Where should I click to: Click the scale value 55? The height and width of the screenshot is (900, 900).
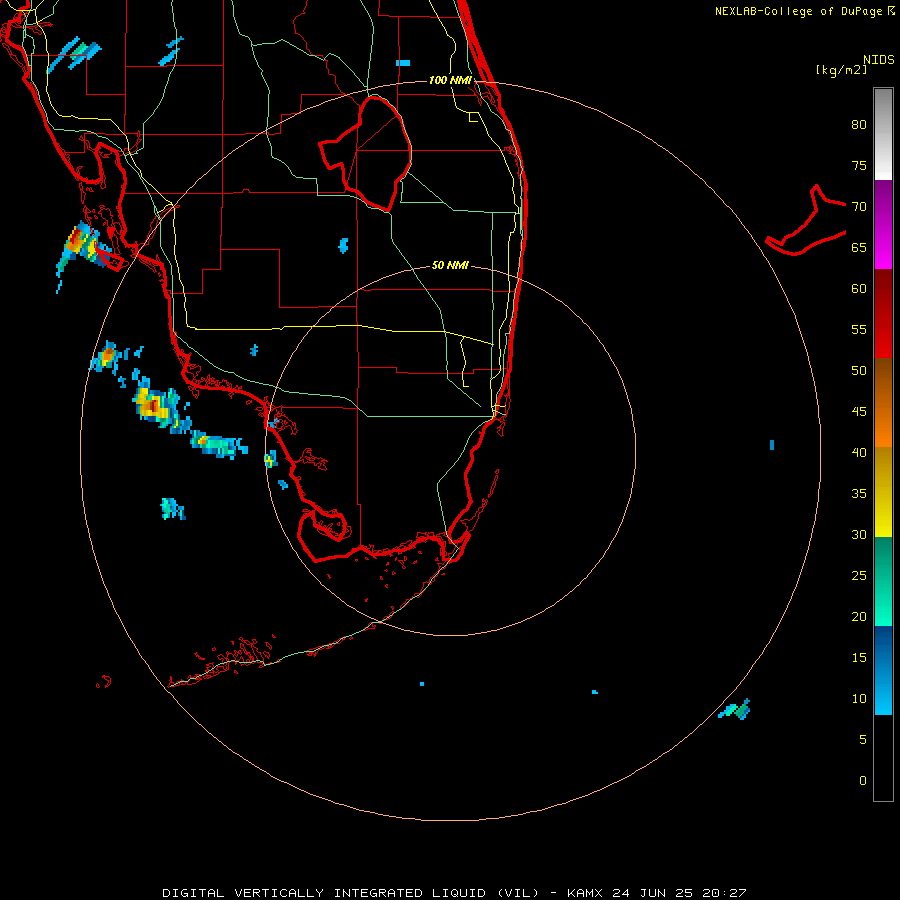pos(859,329)
